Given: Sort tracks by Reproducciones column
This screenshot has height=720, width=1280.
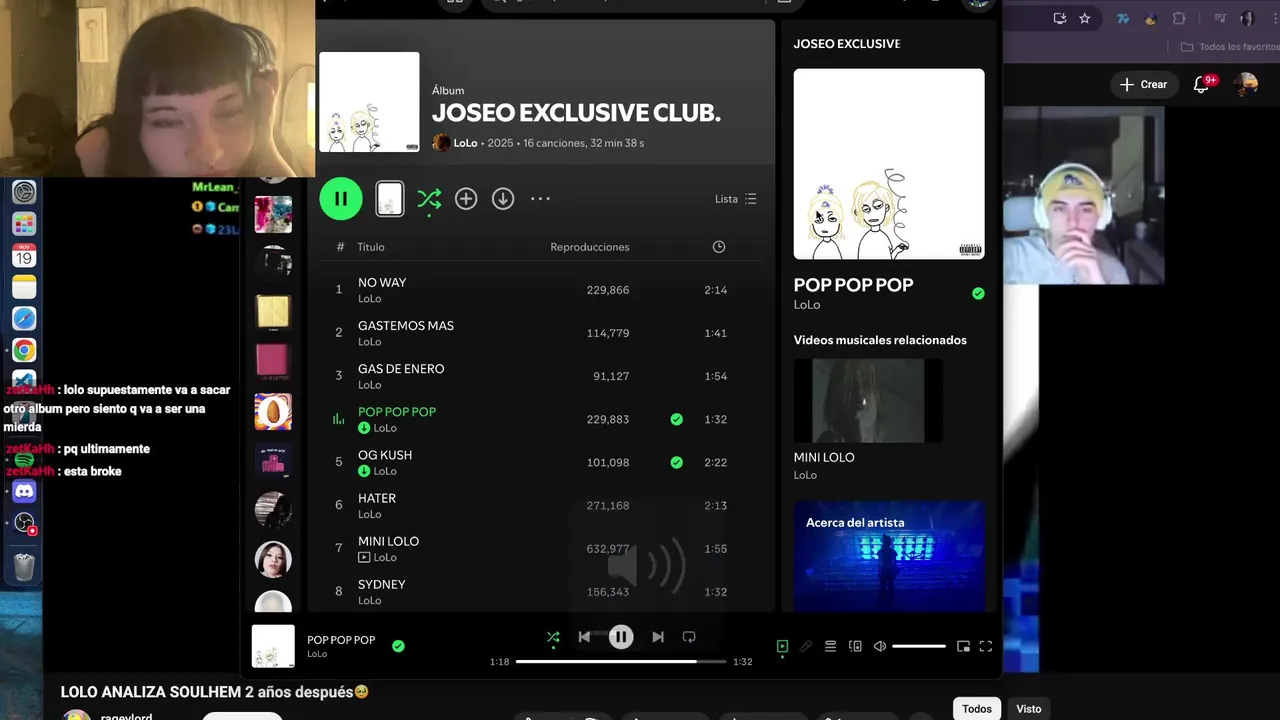Looking at the screenshot, I should pos(590,247).
